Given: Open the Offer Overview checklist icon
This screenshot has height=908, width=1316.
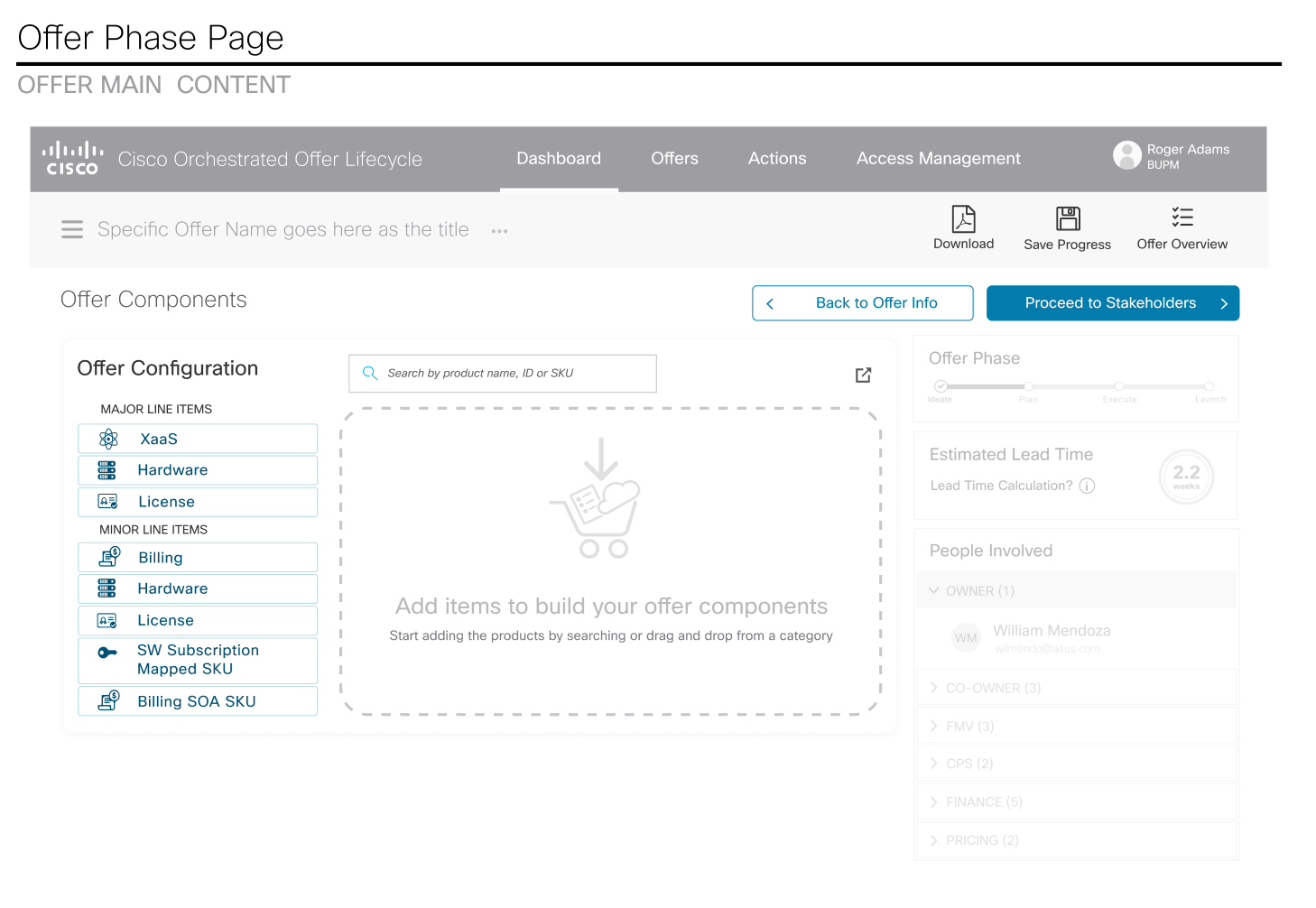Looking at the screenshot, I should pos(1182,218).
